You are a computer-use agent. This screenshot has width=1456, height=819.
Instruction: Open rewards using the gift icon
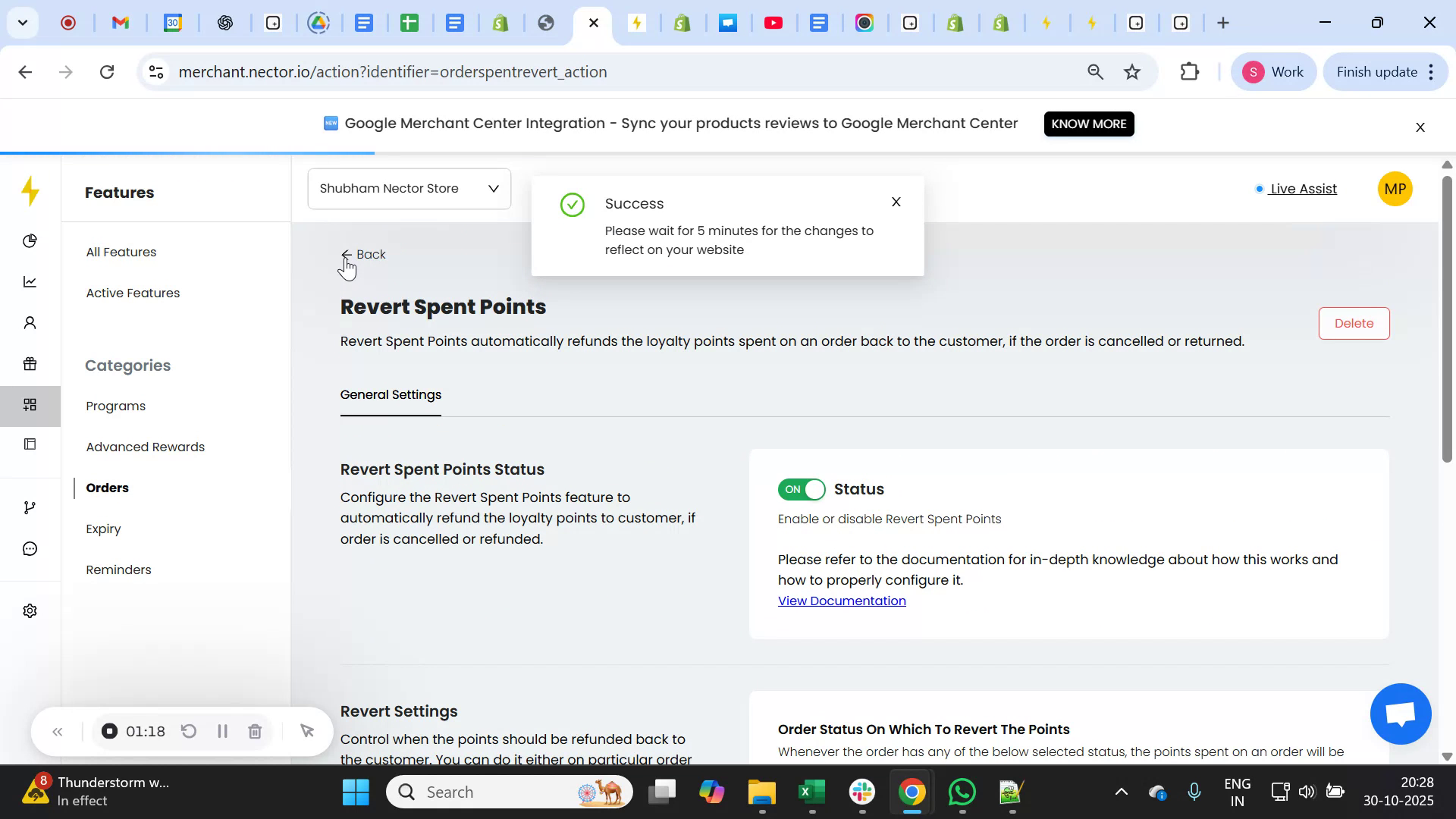[x=30, y=364]
